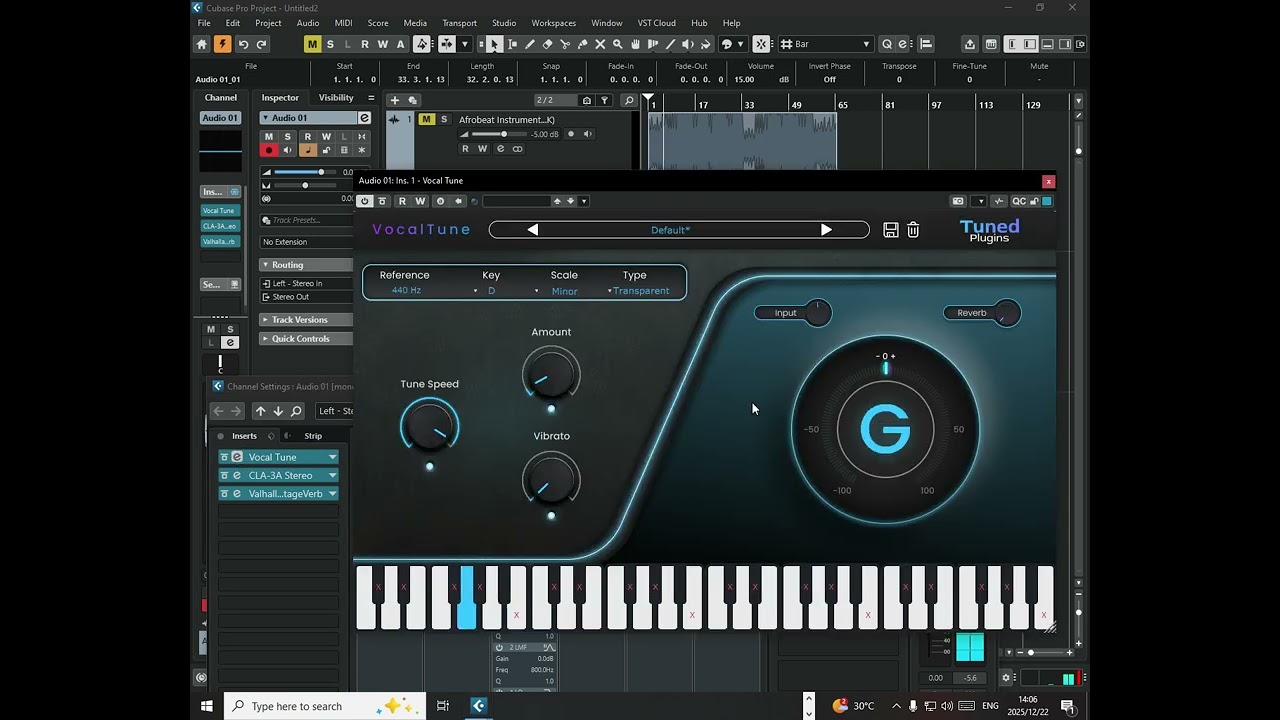Screen dimensions: 1280x720
Task: Click the Find Tracks search icon
Action: coord(629,100)
